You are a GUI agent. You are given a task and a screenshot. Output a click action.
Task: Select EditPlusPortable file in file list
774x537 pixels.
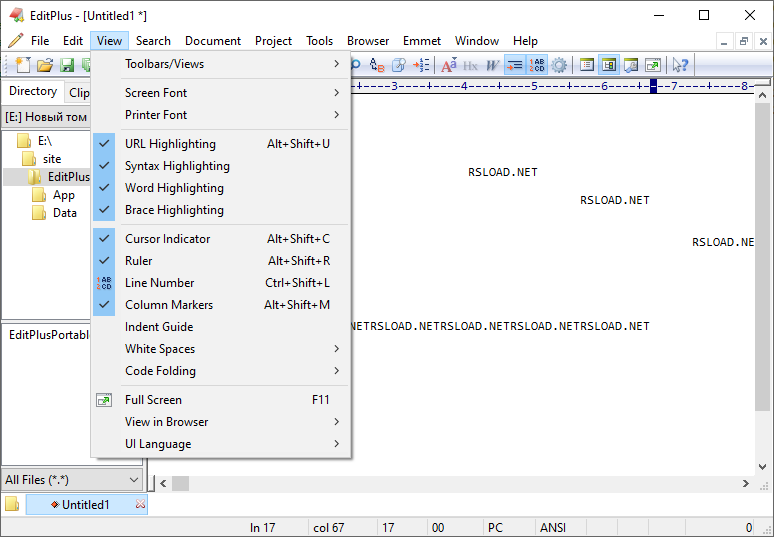coord(48,335)
